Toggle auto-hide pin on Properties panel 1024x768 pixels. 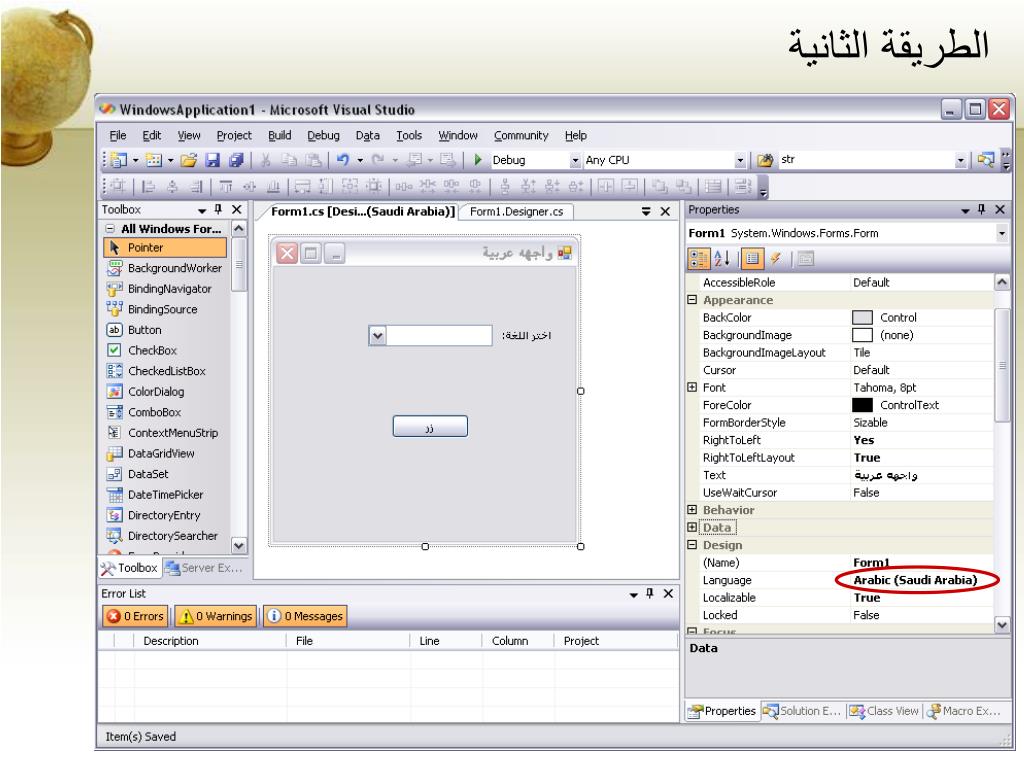pyautogui.click(x=982, y=209)
